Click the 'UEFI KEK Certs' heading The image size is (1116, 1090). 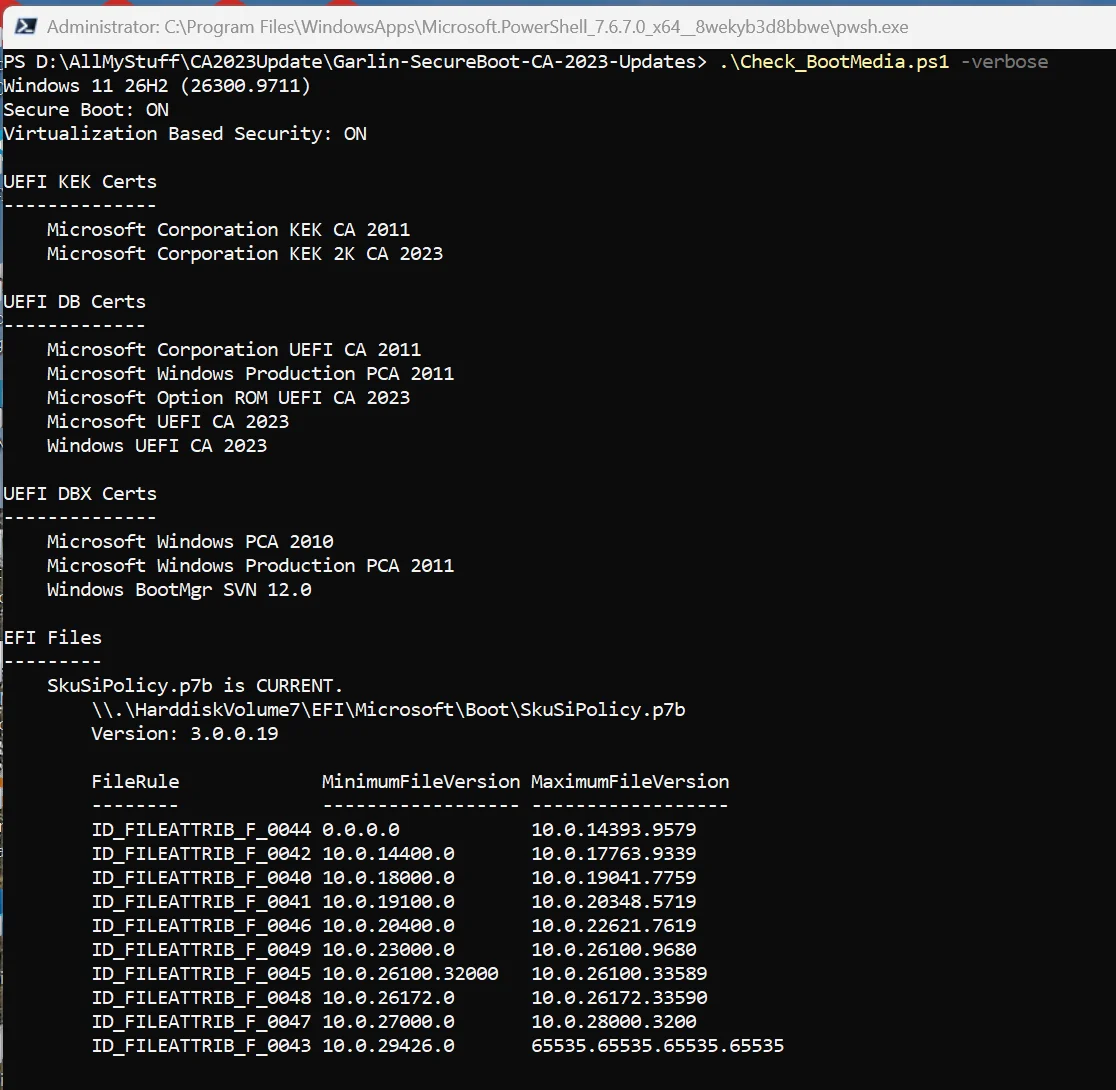[80, 182]
